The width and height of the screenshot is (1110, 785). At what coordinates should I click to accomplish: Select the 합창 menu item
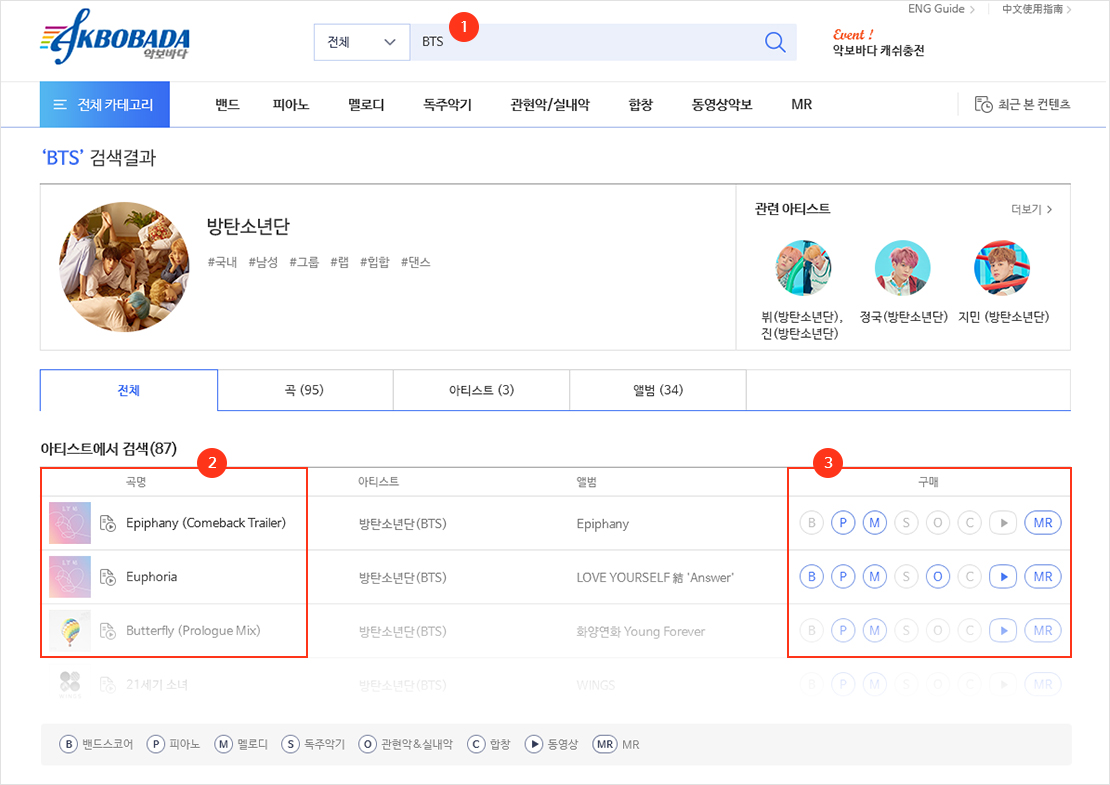tap(641, 105)
